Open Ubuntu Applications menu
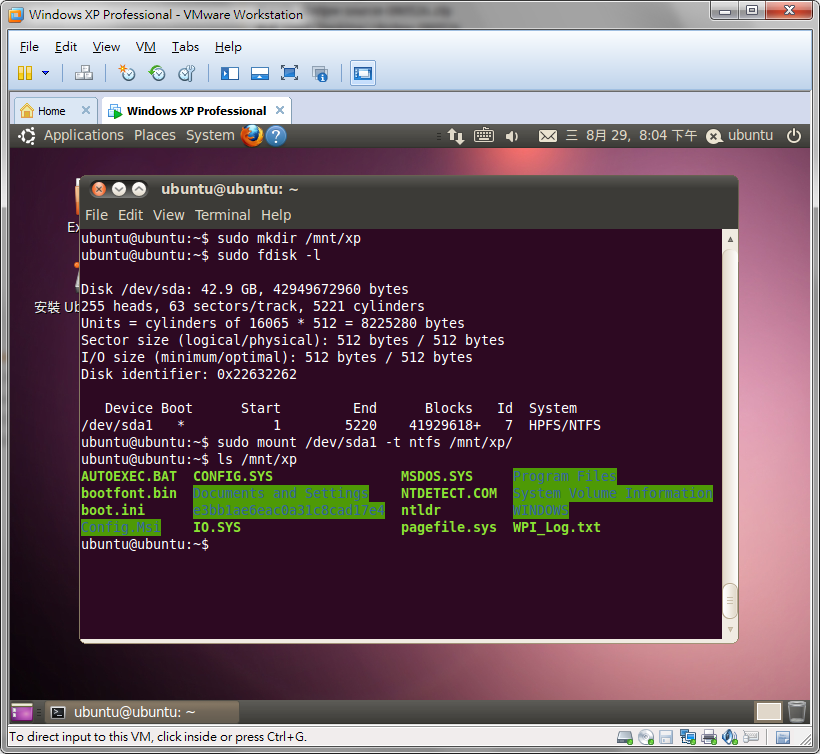 click(x=84, y=135)
